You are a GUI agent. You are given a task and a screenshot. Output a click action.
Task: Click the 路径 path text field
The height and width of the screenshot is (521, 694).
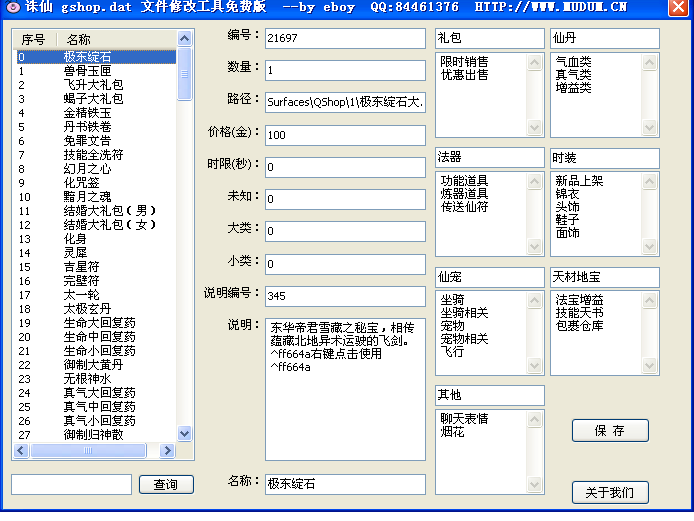(x=344, y=102)
